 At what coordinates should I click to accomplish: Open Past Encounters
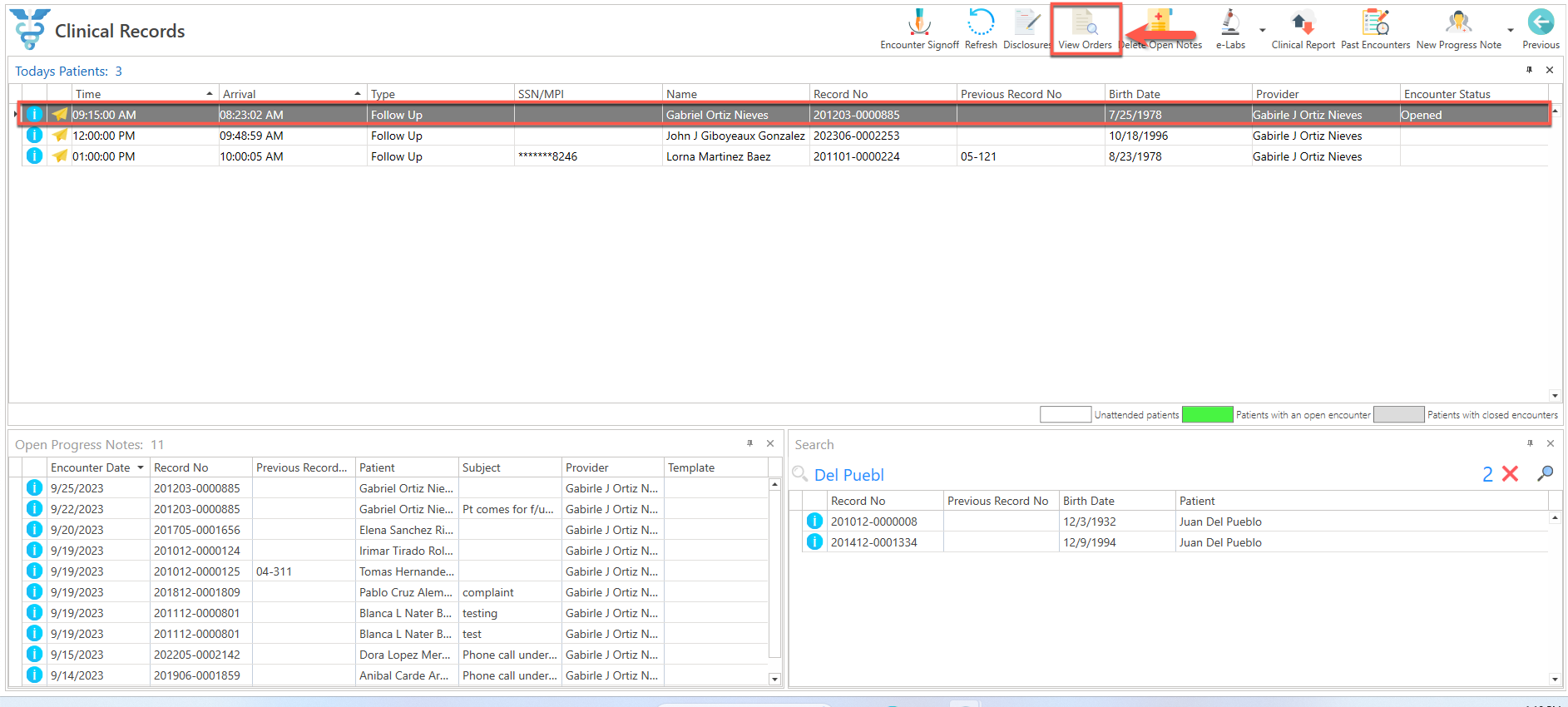pos(1375,29)
